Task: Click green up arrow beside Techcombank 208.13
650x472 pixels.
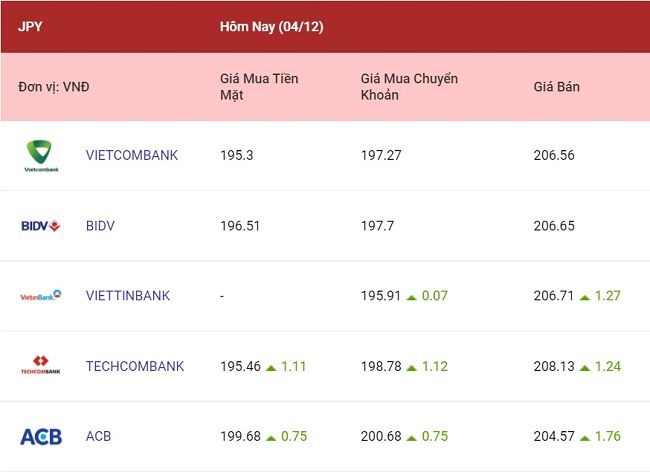Action: point(585,368)
